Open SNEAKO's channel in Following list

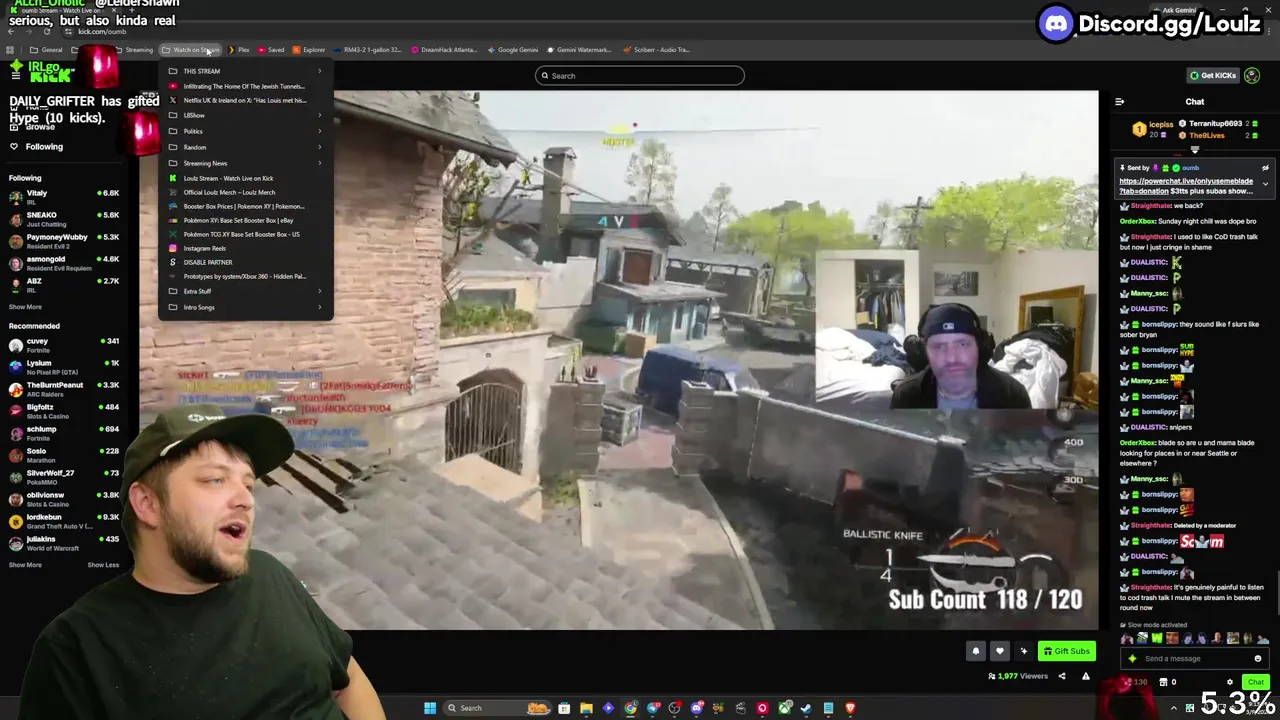click(x=63, y=219)
